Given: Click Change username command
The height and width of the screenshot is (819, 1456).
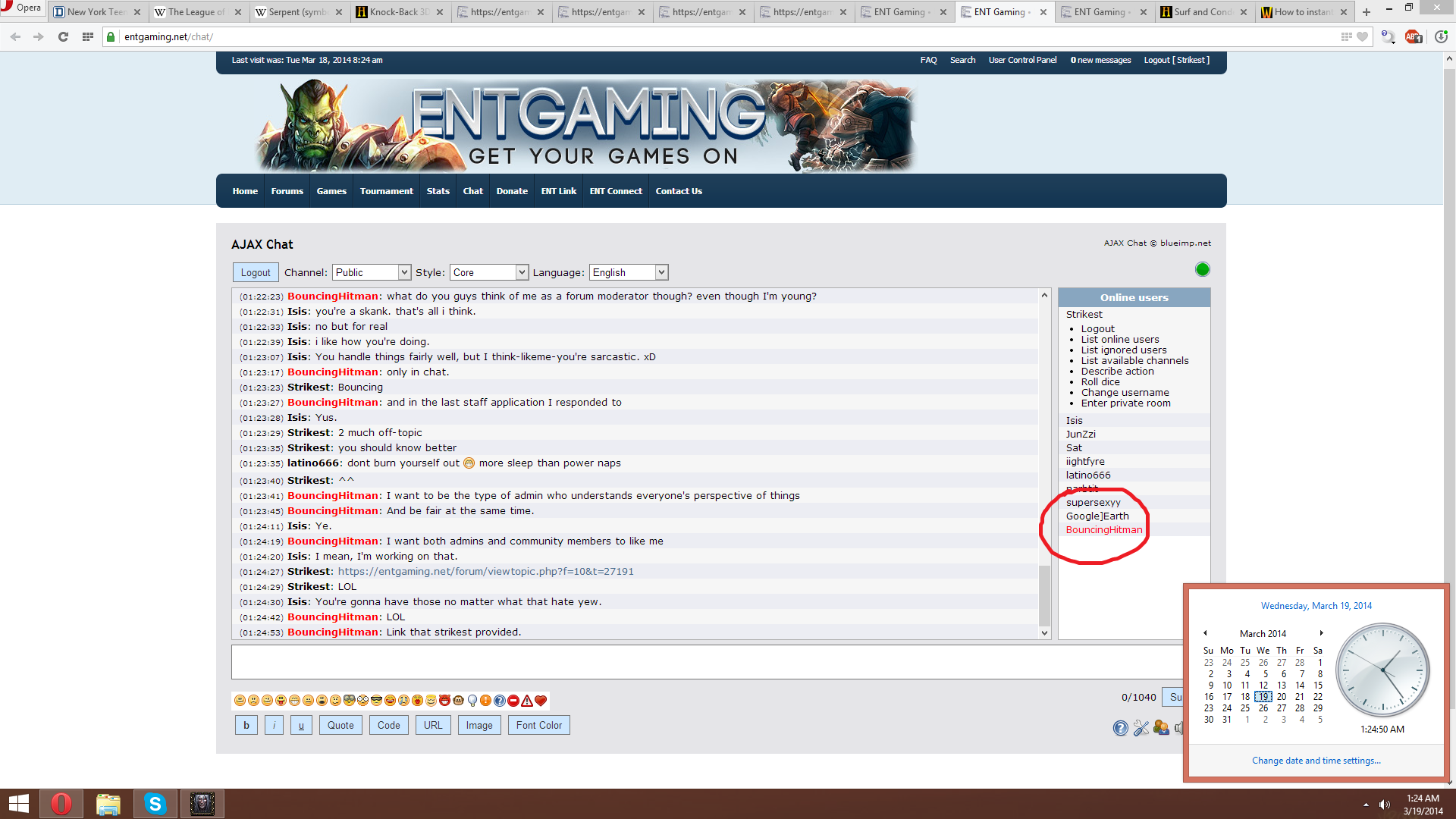Looking at the screenshot, I should (x=1125, y=393).
